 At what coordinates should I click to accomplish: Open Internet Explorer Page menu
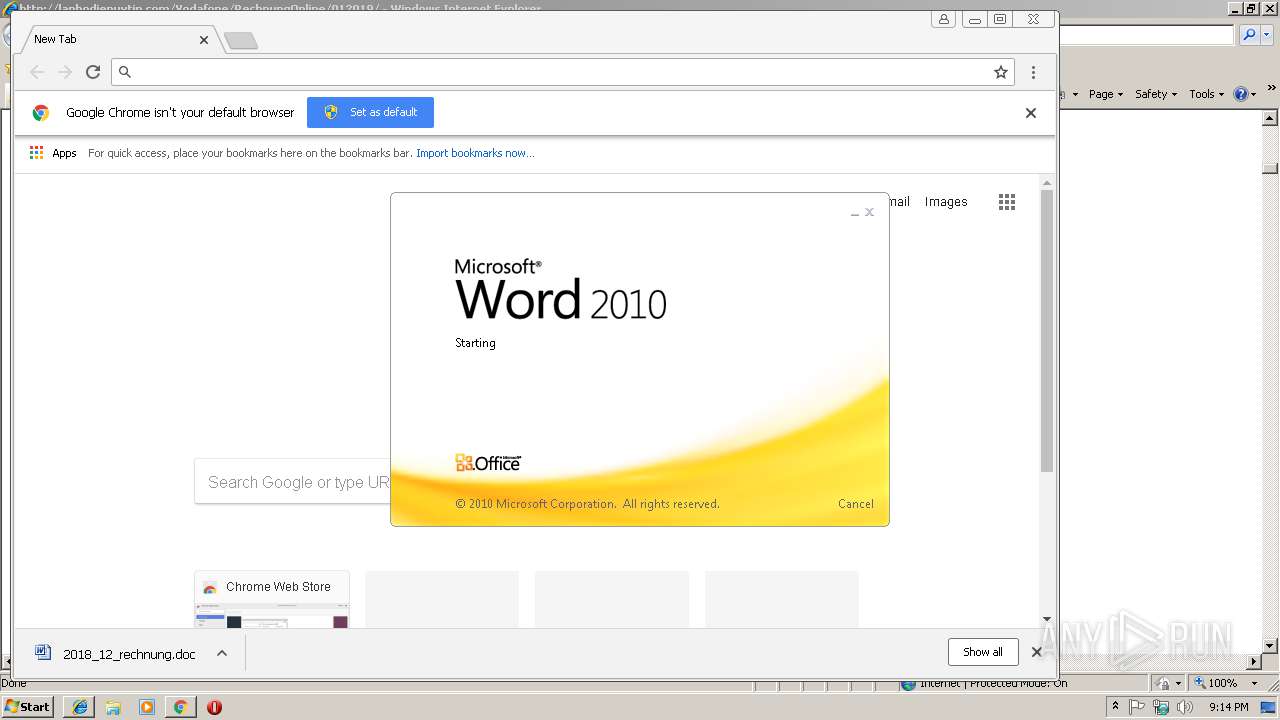click(x=1105, y=94)
